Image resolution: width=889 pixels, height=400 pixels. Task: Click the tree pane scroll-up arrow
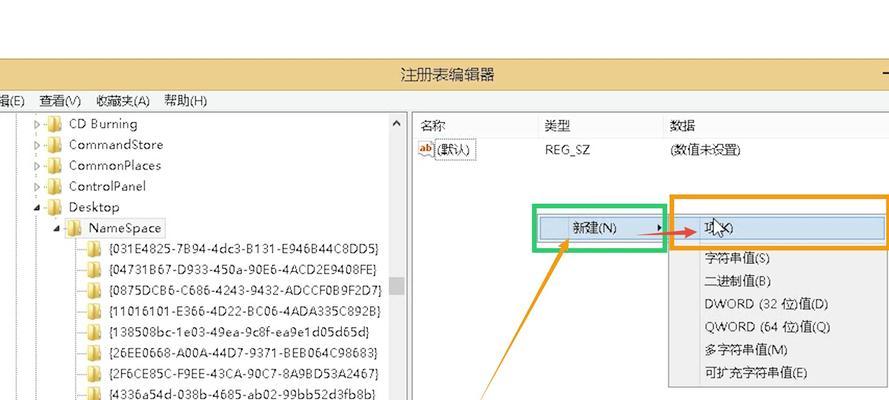(397, 124)
